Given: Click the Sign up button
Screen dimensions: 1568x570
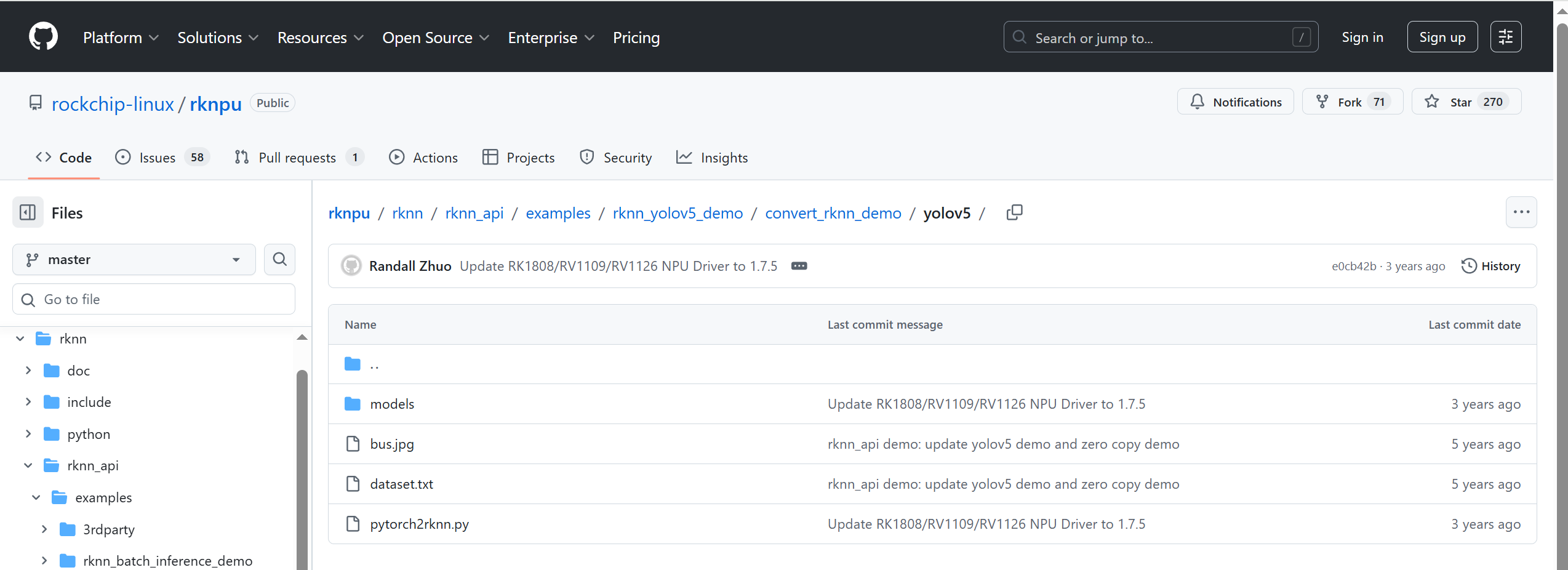Looking at the screenshot, I should [x=1442, y=37].
